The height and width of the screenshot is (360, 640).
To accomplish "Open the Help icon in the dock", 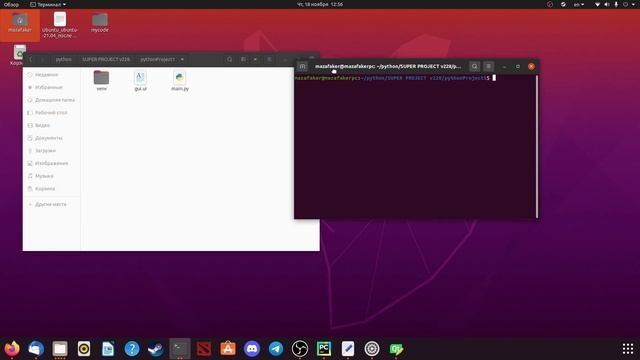I will click(132, 349).
